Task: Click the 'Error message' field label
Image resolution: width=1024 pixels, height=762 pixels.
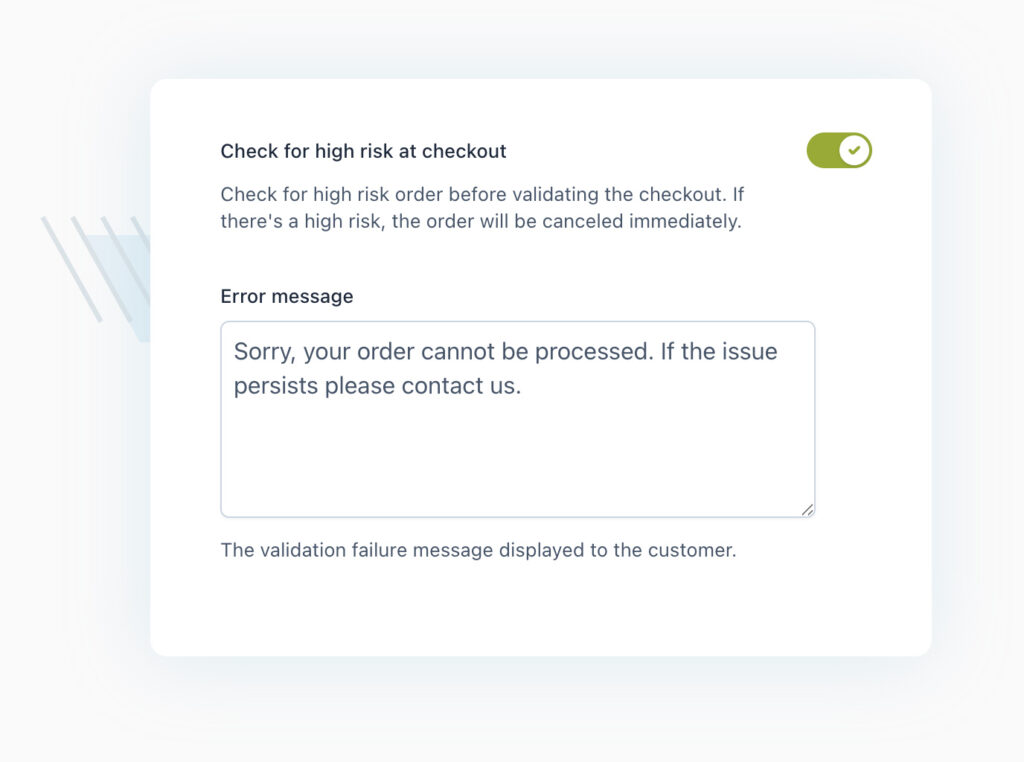Action: 286,296
